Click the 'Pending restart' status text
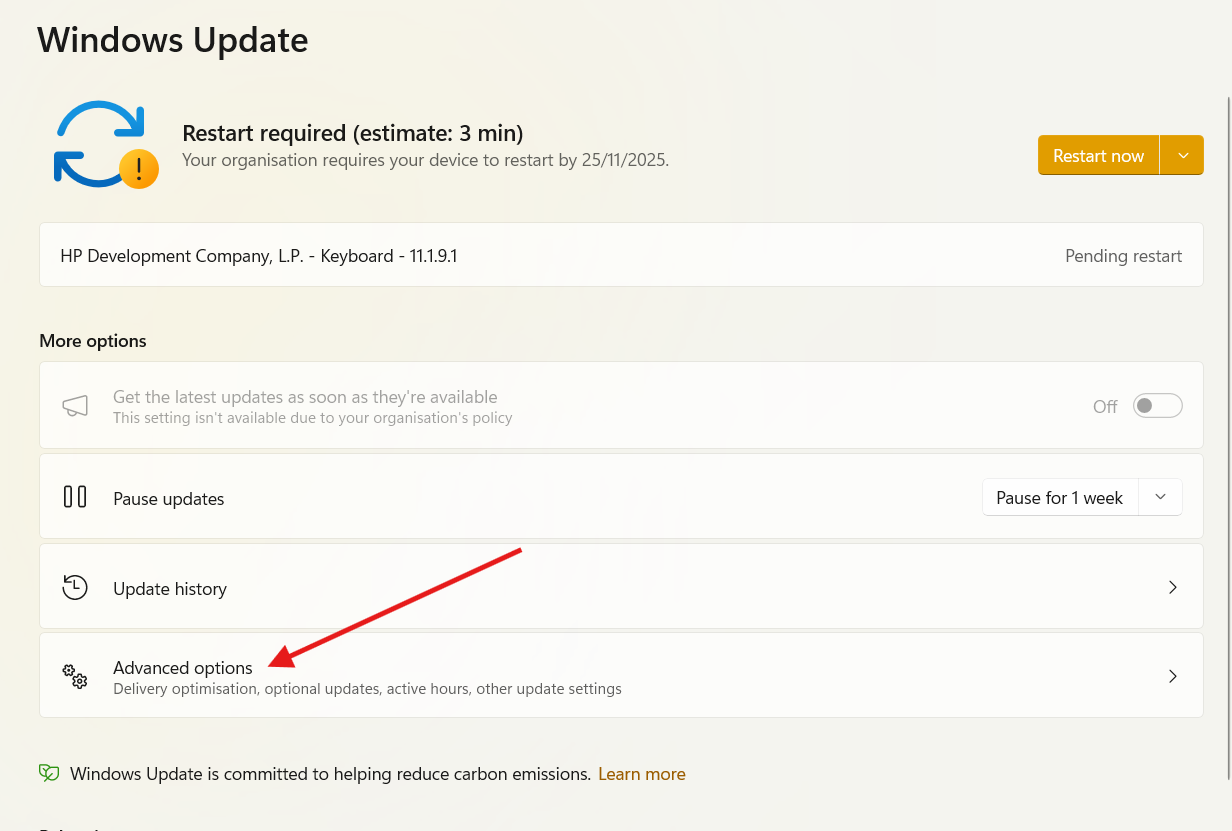This screenshot has height=831, width=1232. pos(1123,256)
